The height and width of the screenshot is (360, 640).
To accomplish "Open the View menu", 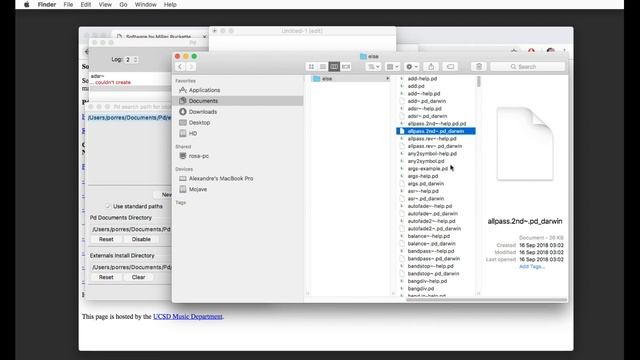I will (105, 4).
